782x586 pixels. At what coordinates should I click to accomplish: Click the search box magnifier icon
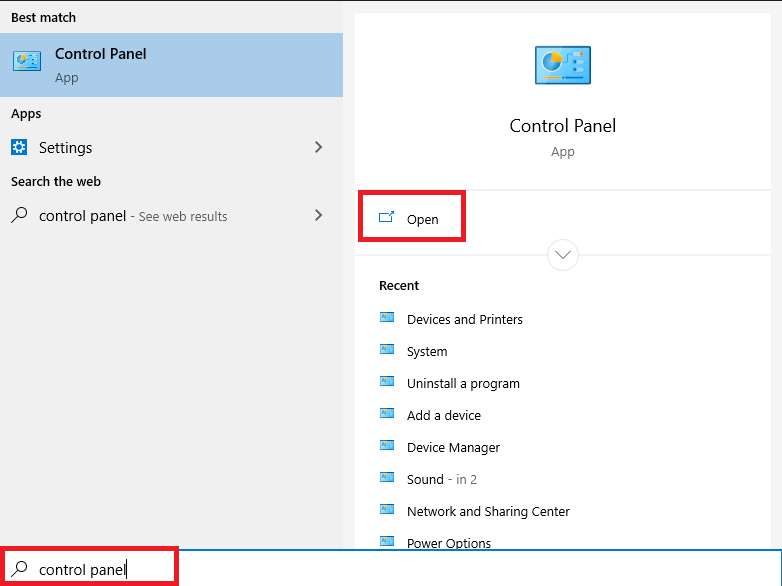tap(19, 569)
